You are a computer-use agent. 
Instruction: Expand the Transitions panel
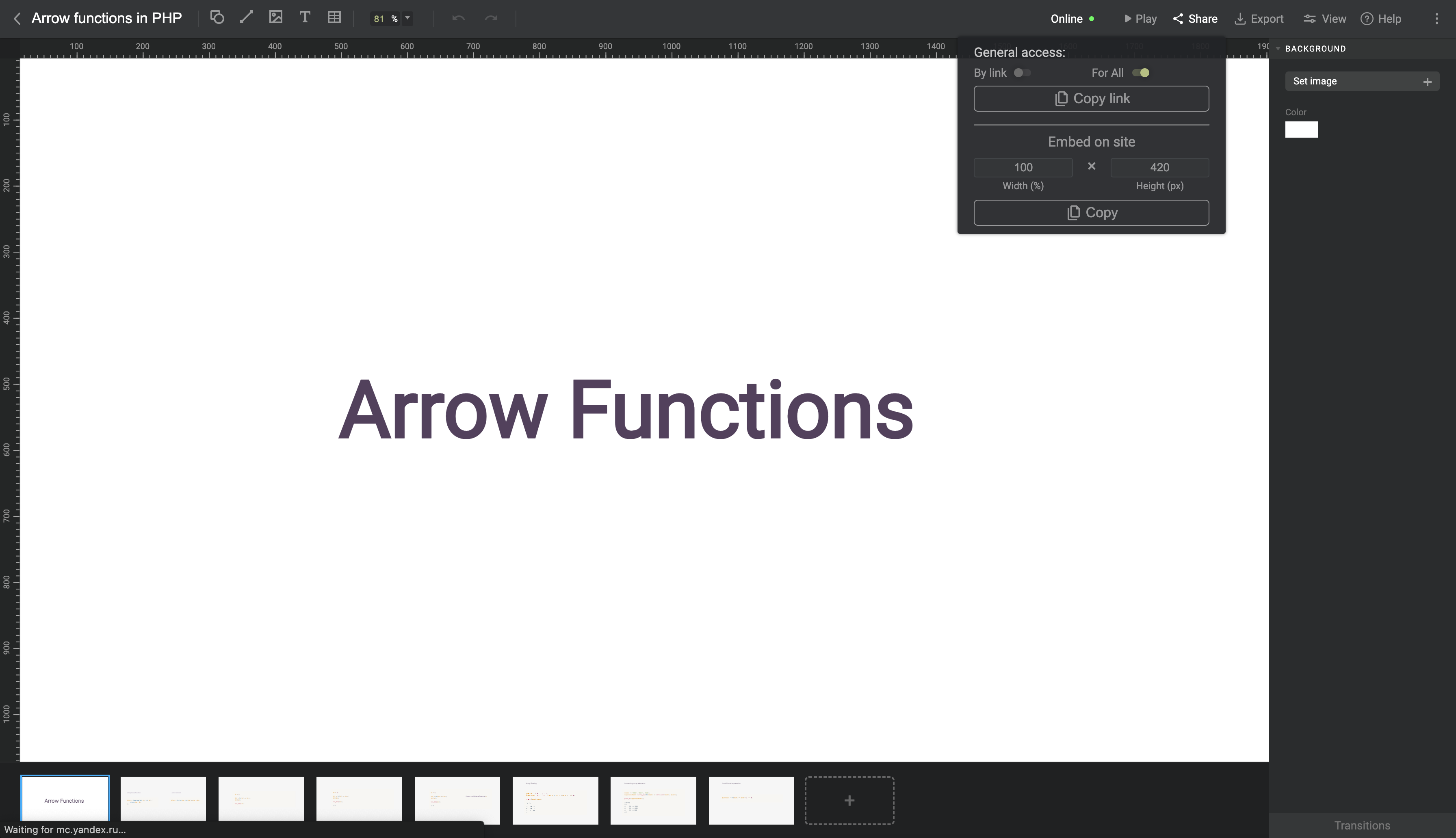click(x=1362, y=825)
